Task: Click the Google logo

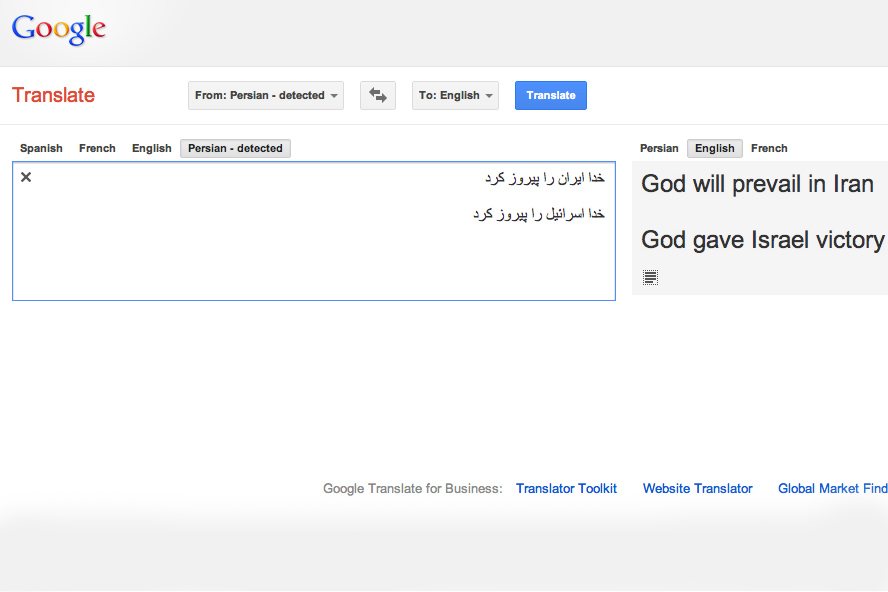Action: point(59,29)
